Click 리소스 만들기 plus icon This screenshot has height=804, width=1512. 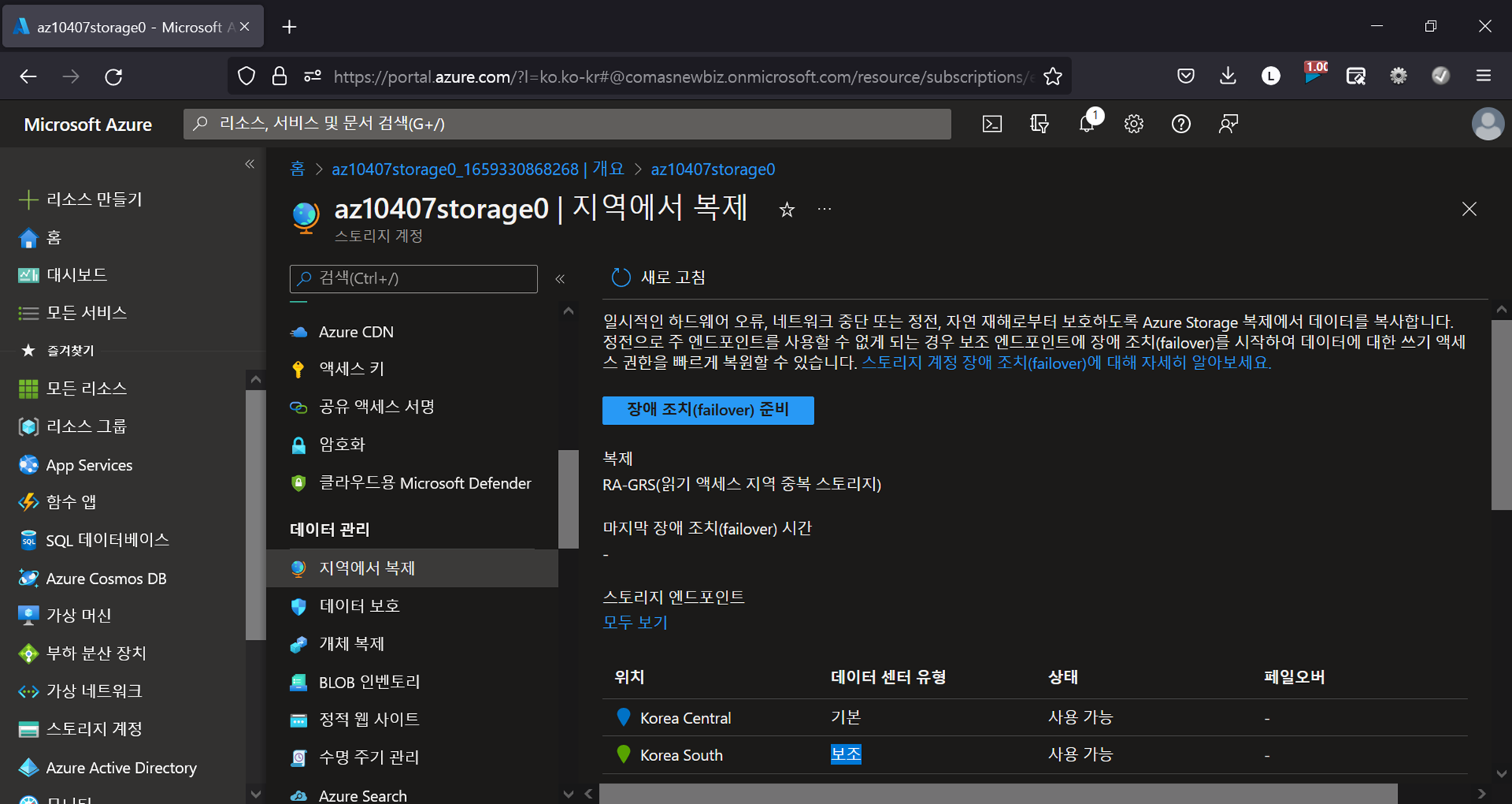28,200
